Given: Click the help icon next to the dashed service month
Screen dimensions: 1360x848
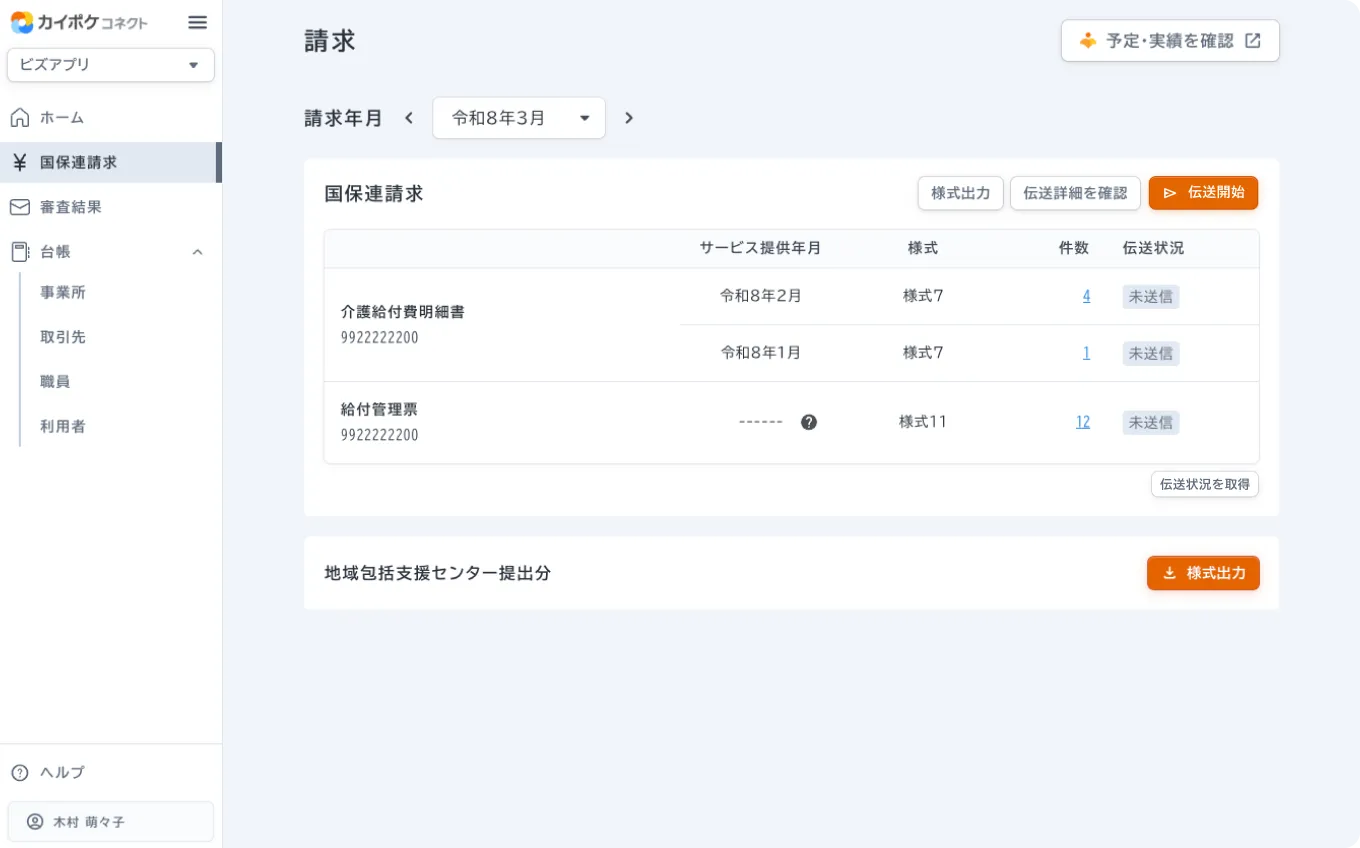Looking at the screenshot, I should coord(809,422).
